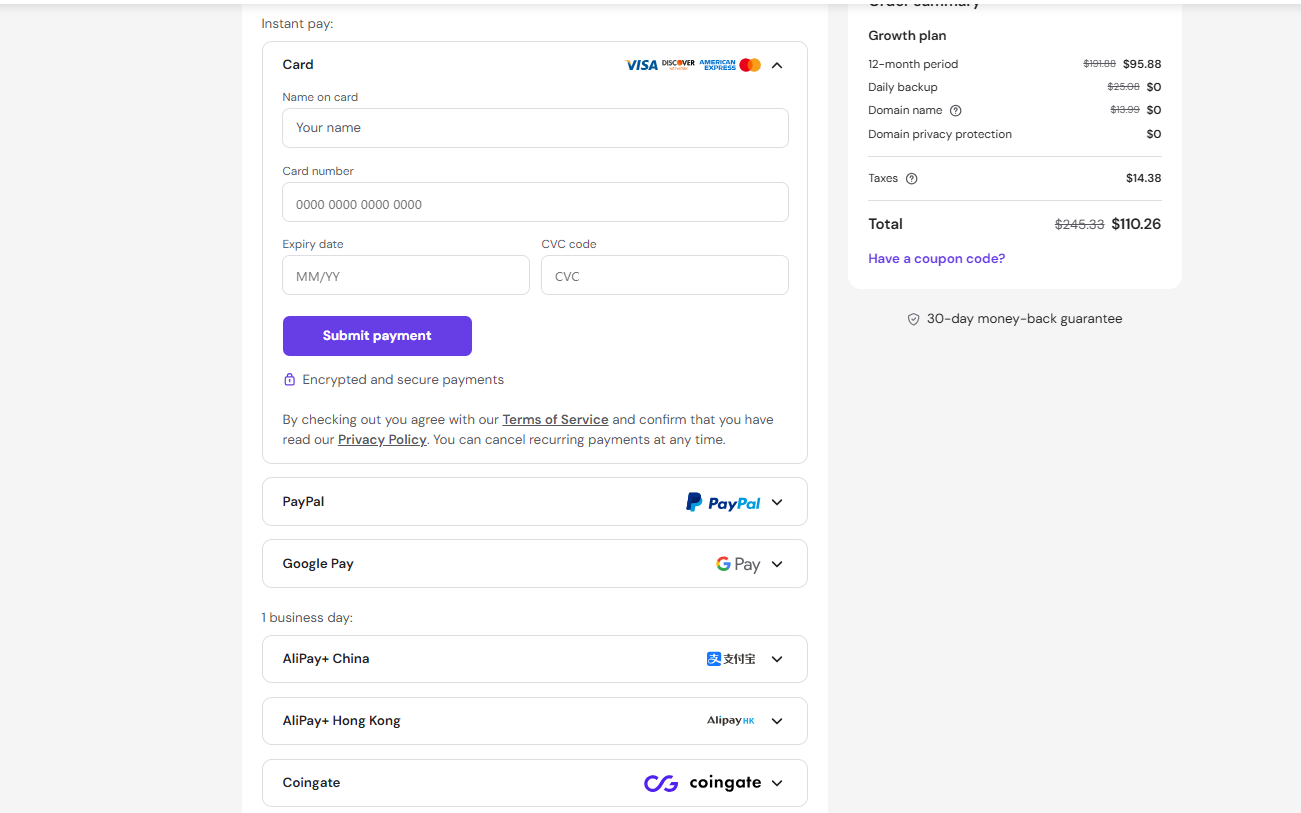Select the Google Pay label text

coord(318,564)
